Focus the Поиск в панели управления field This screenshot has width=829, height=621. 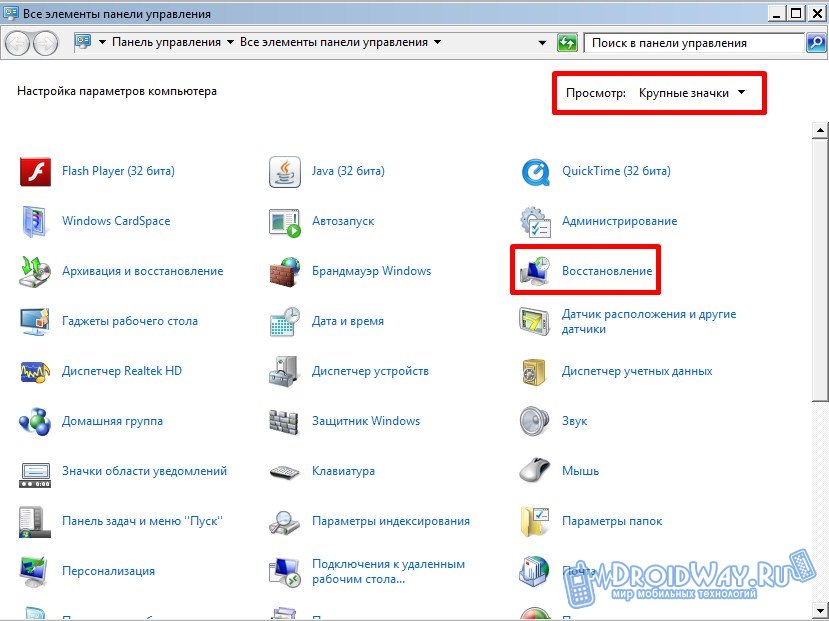(694, 43)
